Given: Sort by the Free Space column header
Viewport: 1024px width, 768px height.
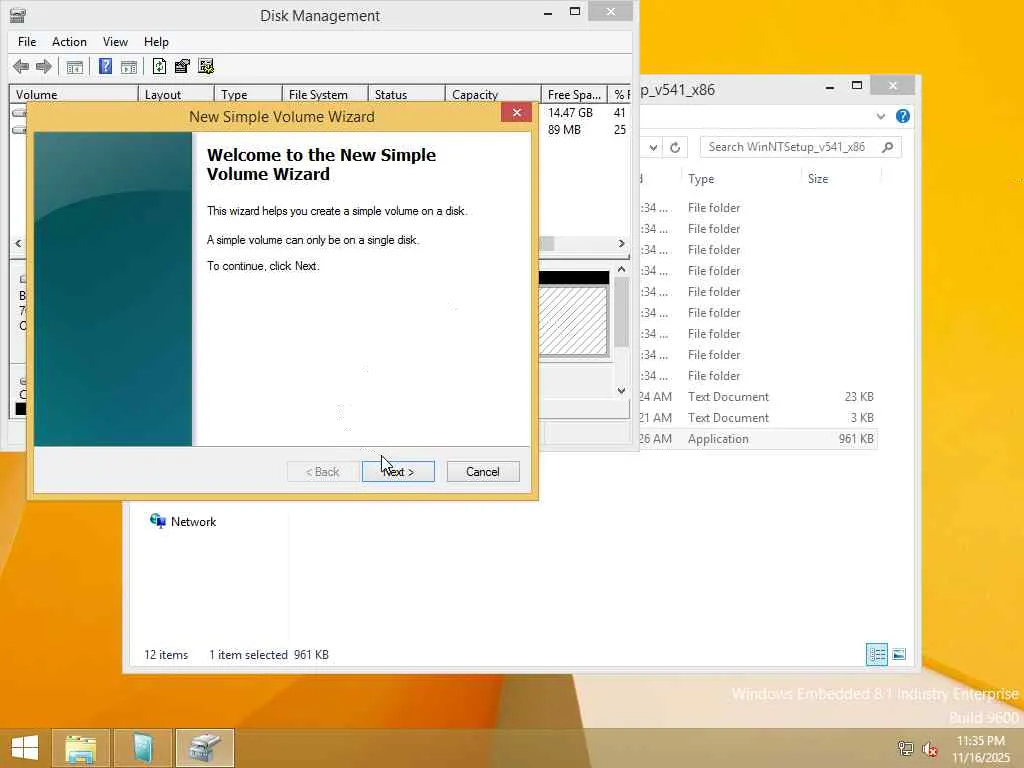Looking at the screenshot, I should click(574, 95).
